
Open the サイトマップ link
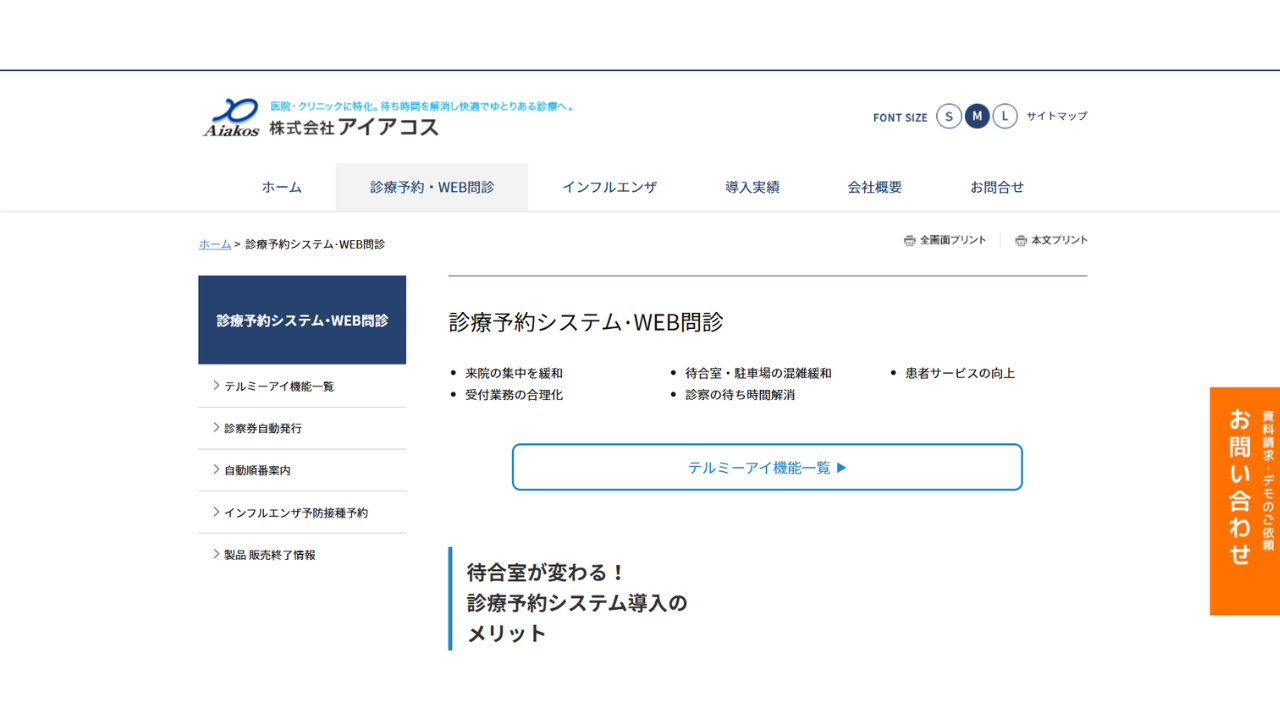click(1056, 116)
